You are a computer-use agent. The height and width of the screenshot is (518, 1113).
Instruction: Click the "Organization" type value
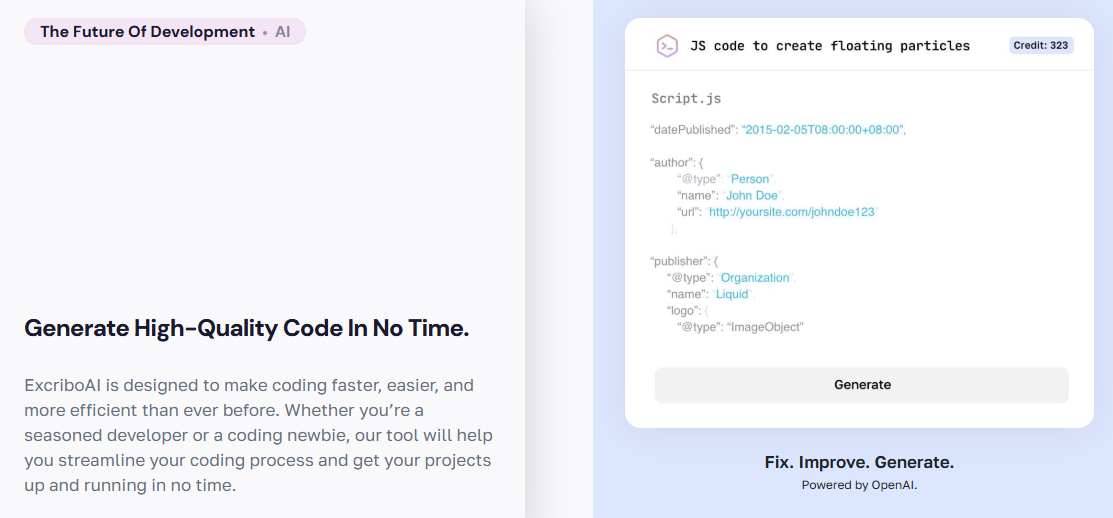tap(755, 278)
